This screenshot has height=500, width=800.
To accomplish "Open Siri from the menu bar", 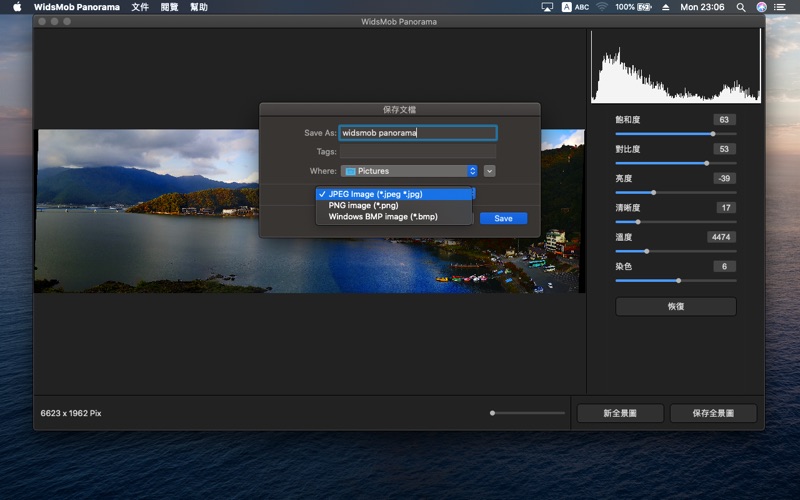I will [x=762, y=7].
